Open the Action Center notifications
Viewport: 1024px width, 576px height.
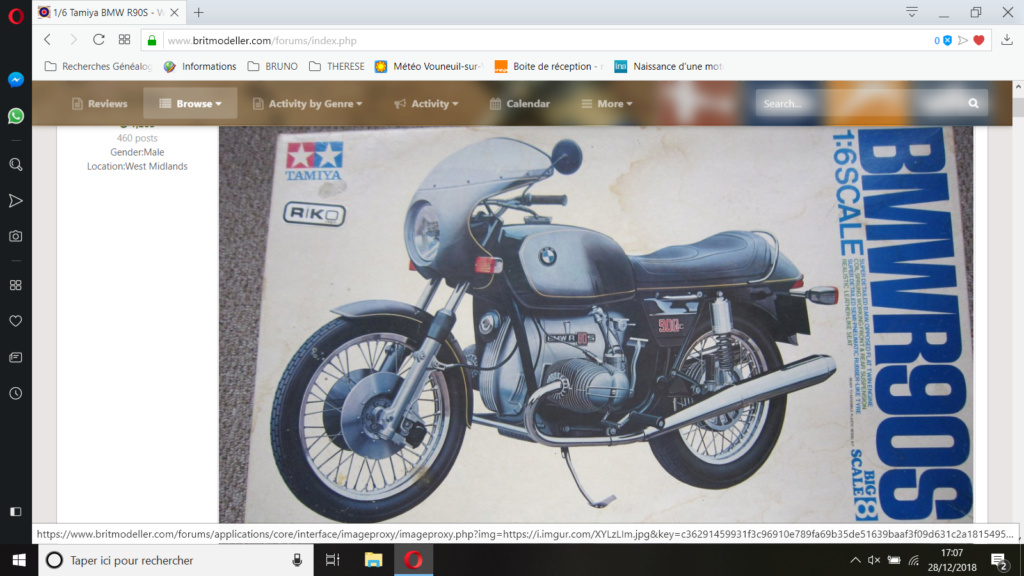(999, 560)
